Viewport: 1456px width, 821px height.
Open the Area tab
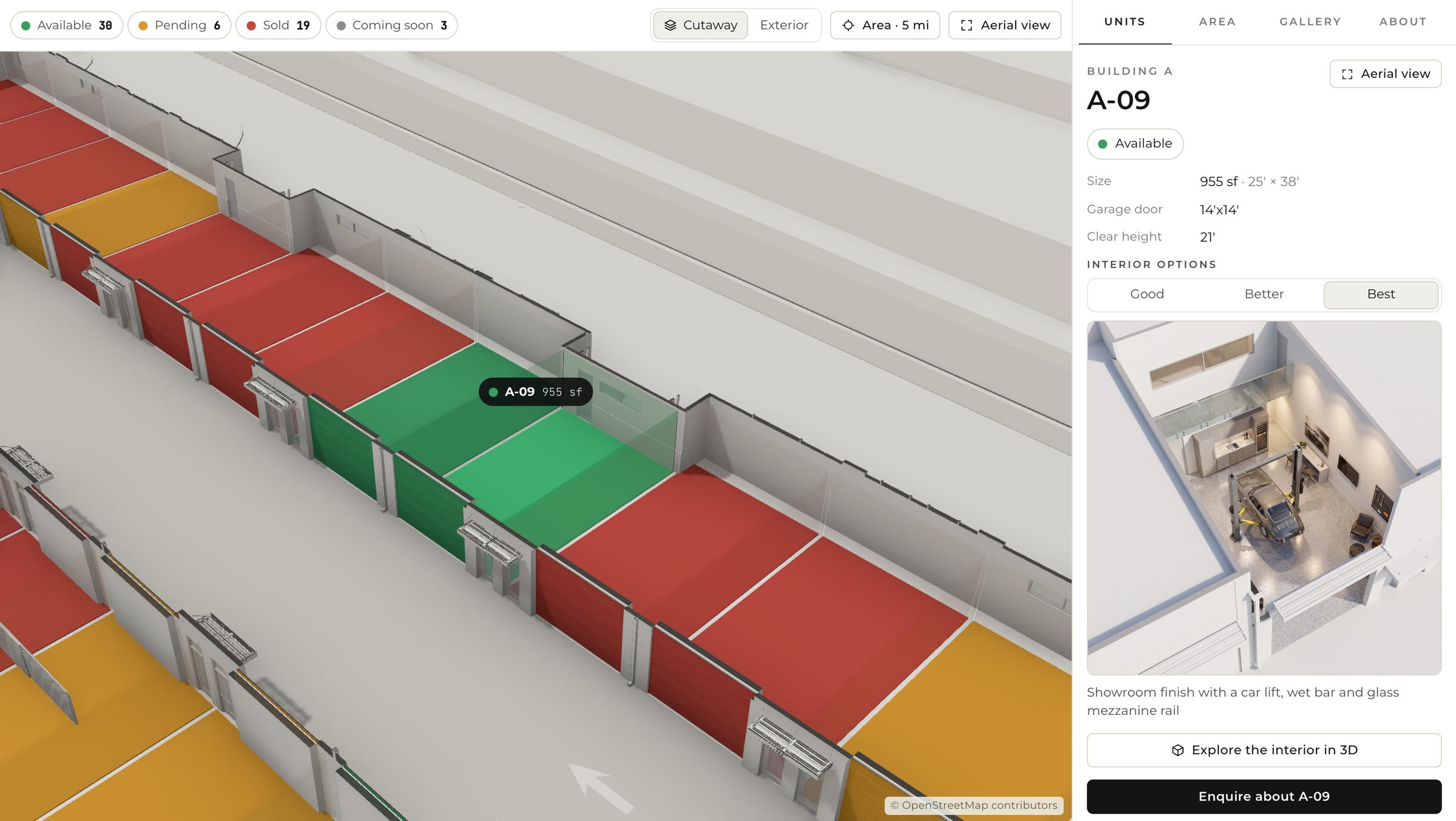(1217, 22)
